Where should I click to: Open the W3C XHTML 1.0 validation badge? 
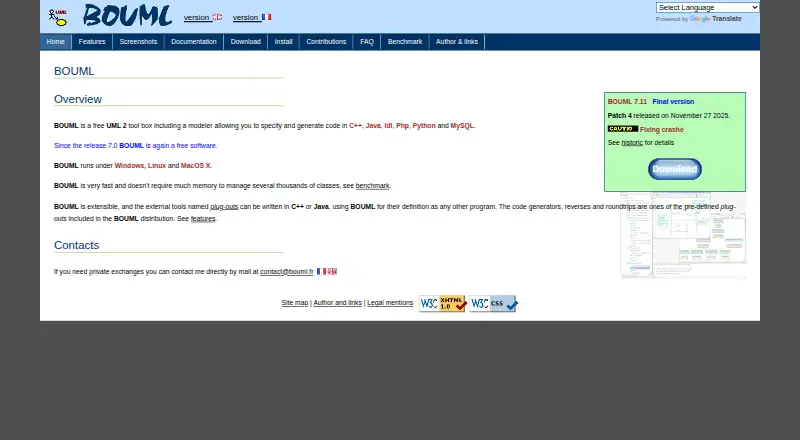click(443, 303)
